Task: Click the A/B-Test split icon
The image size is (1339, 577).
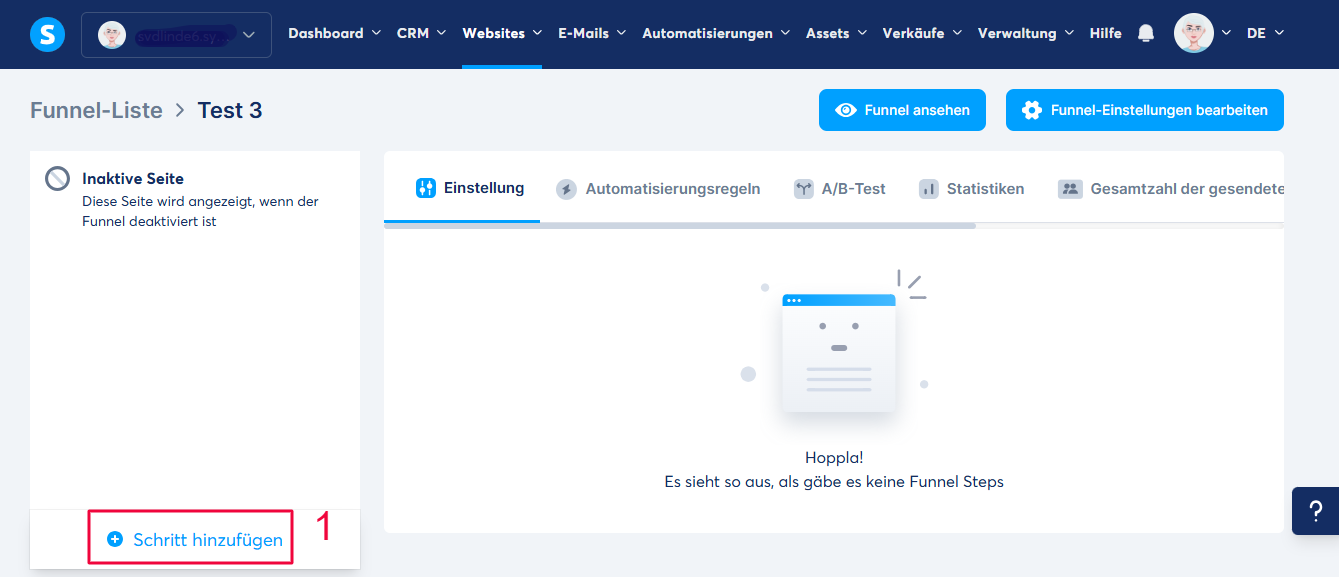Action: click(x=804, y=189)
